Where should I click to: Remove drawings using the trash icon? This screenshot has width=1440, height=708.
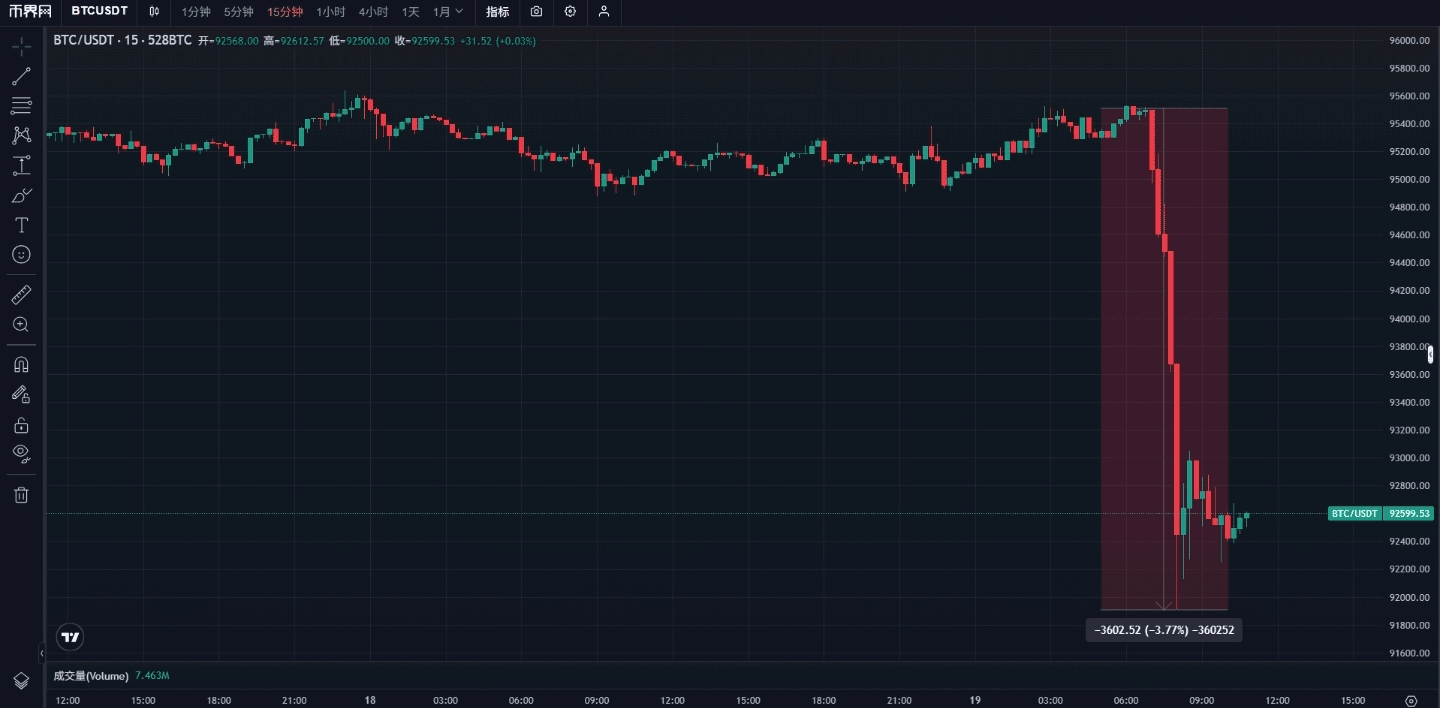[21, 494]
